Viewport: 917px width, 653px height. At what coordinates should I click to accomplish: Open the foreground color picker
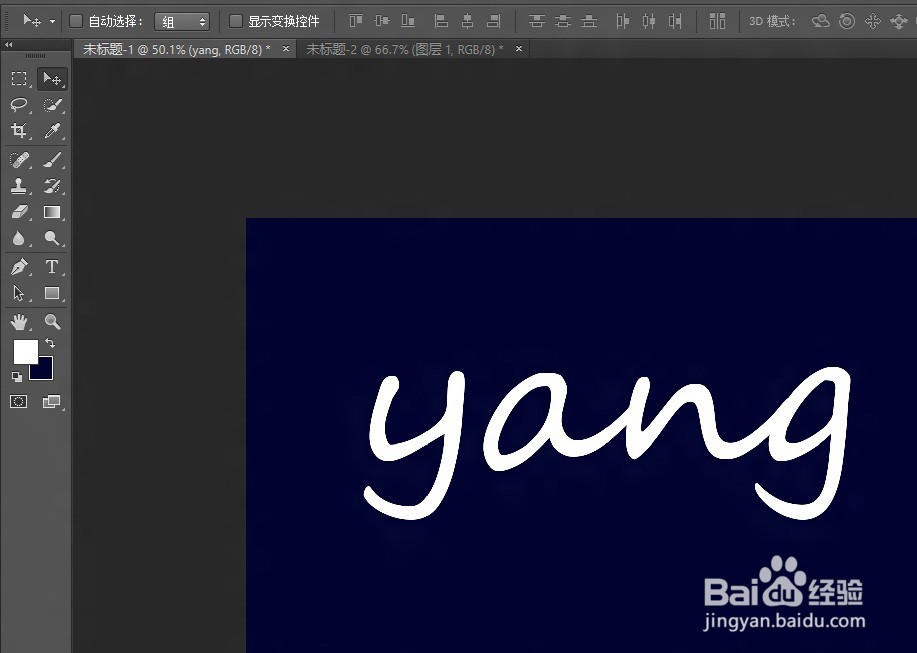25,350
